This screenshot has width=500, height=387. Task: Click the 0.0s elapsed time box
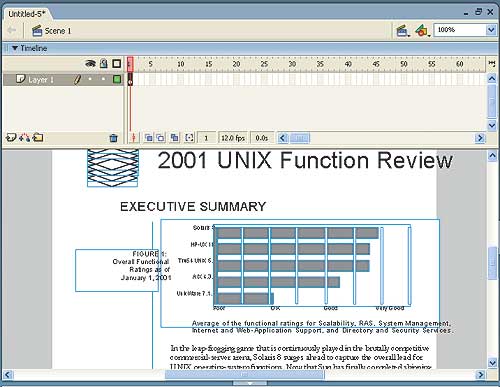(x=262, y=138)
